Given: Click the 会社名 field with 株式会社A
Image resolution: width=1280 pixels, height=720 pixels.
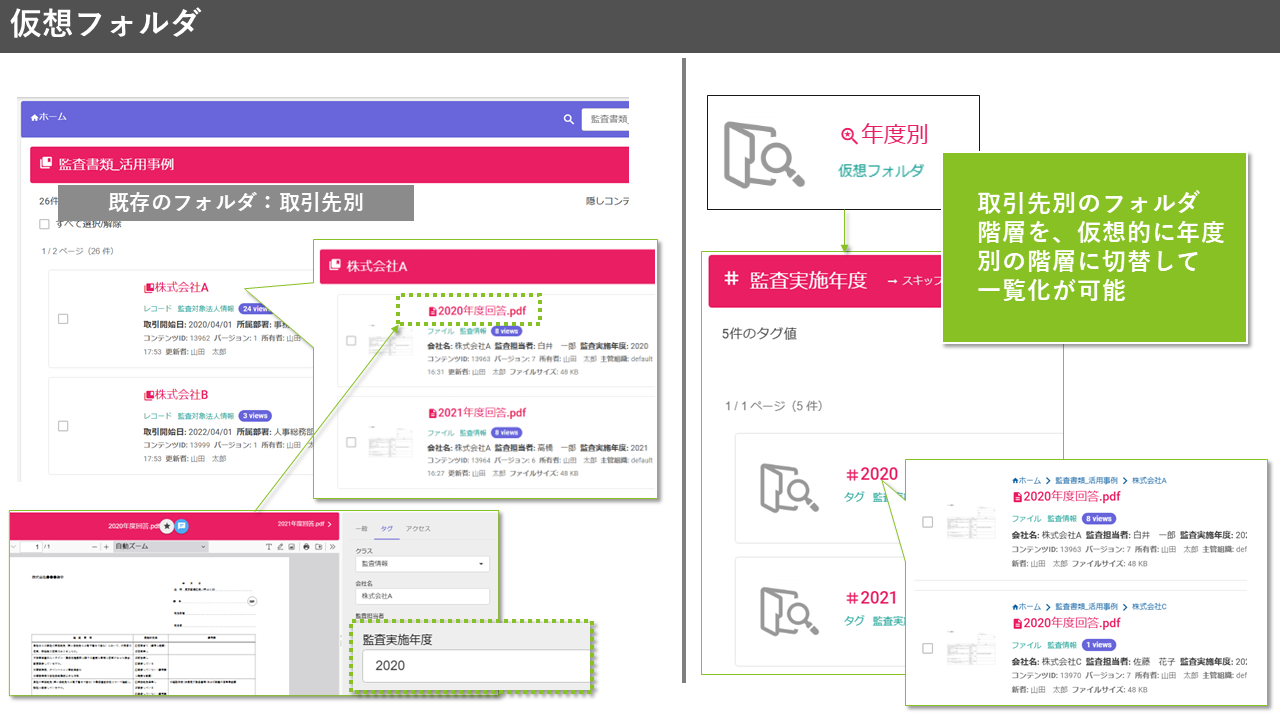Looking at the screenshot, I should point(422,596).
